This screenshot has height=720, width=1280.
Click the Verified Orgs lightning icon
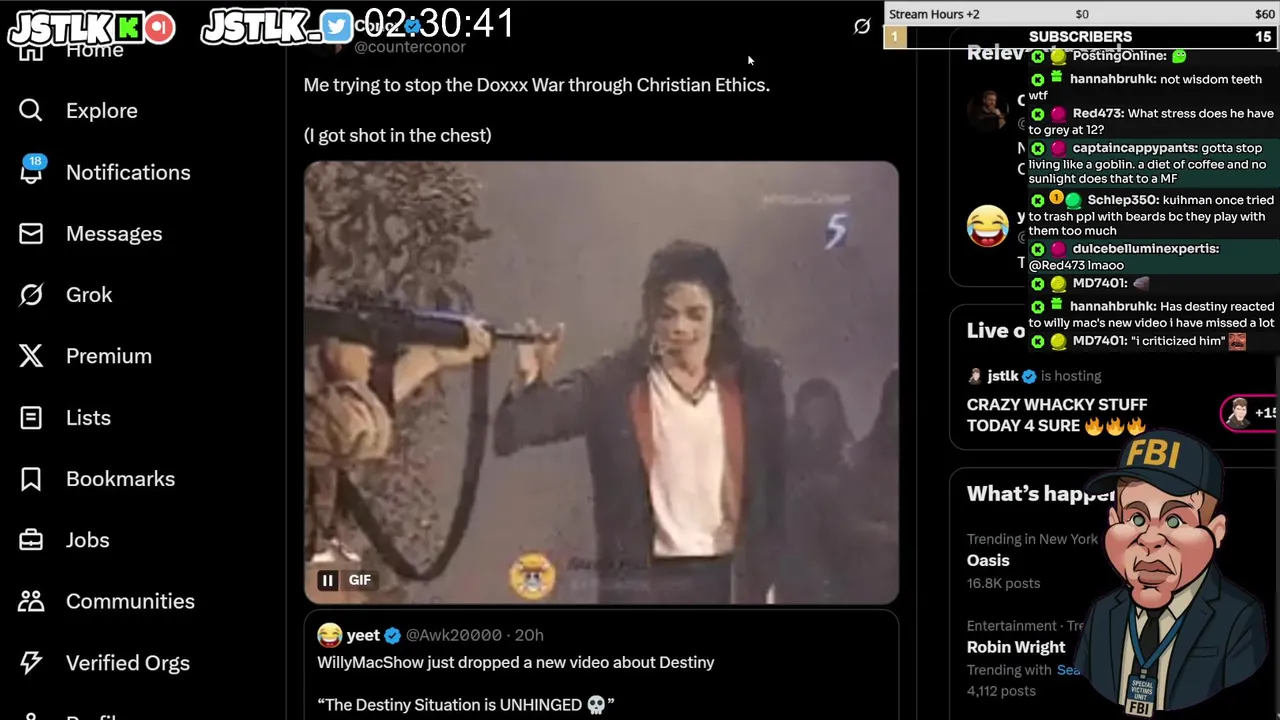31,662
